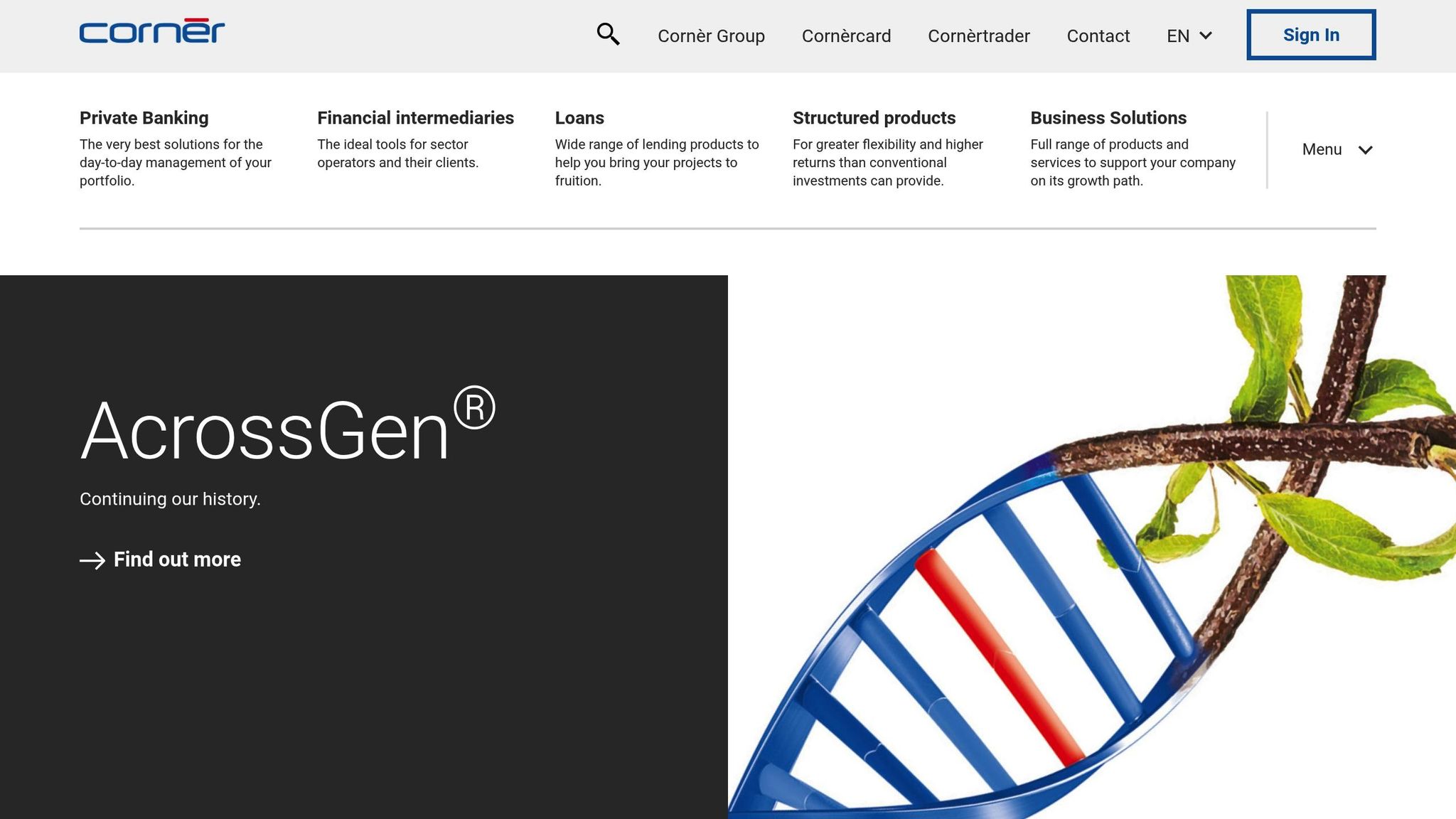The width and height of the screenshot is (1456, 819).
Task: Go to Cornèrcard in the top navigation
Action: (846, 36)
